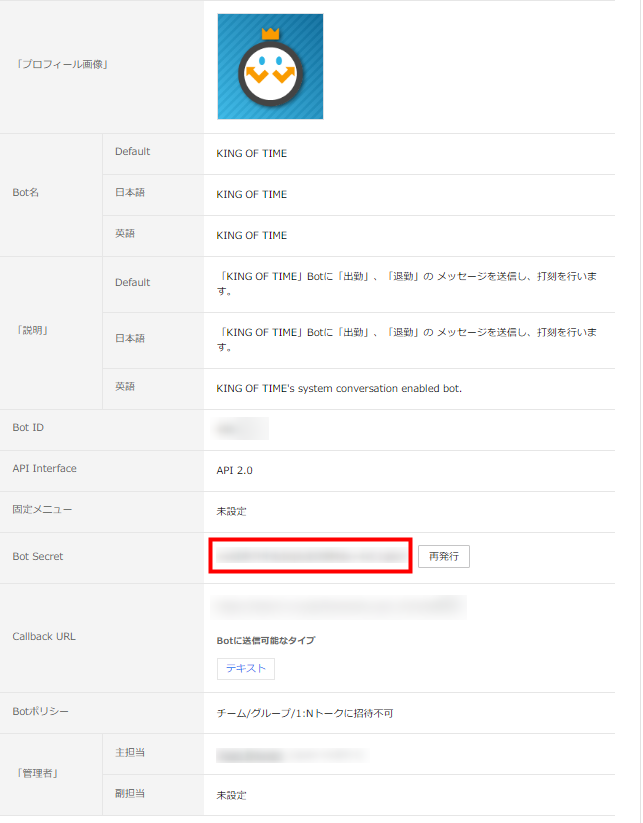Click the 「説明」 label

32,331
